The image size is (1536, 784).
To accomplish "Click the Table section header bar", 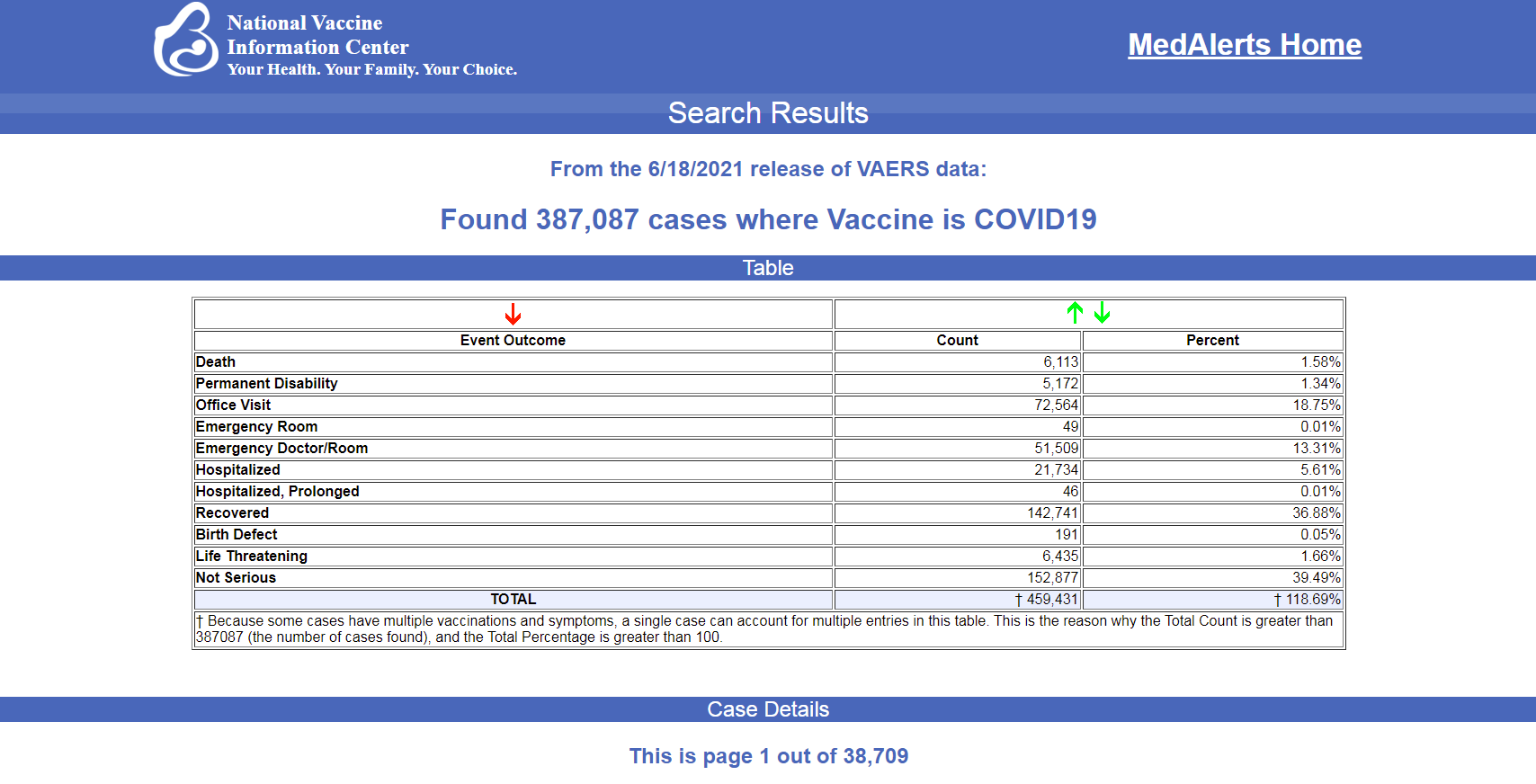I will point(768,268).
